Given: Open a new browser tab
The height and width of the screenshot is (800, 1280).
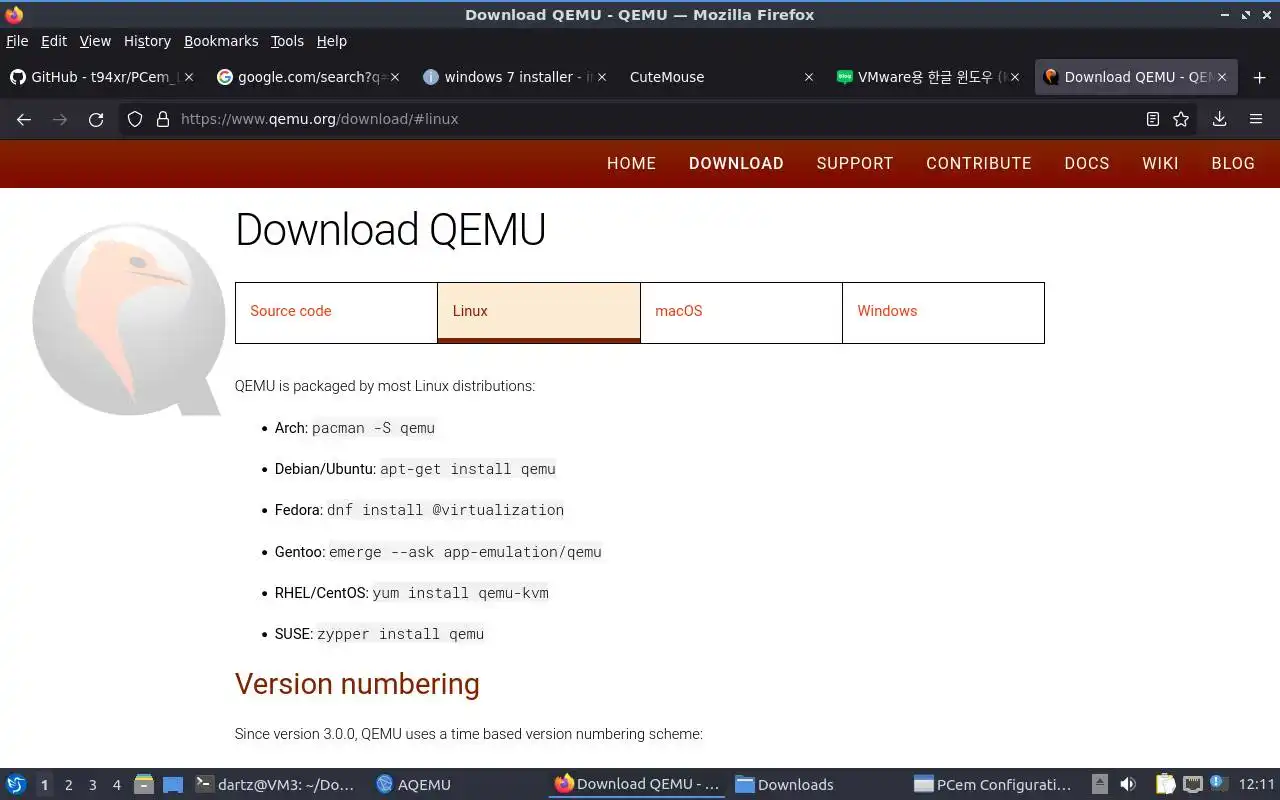Looking at the screenshot, I should 1259,77.
